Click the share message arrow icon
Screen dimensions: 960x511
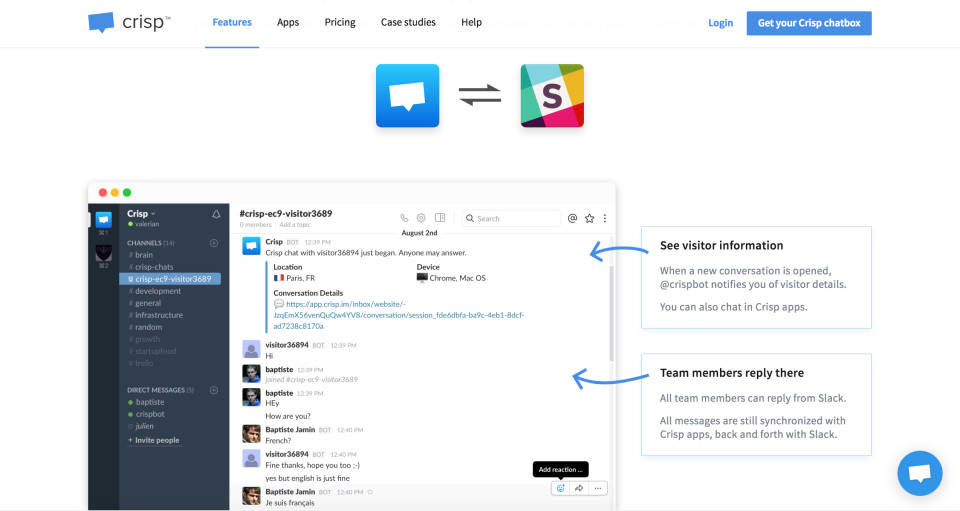click(579, 488)
